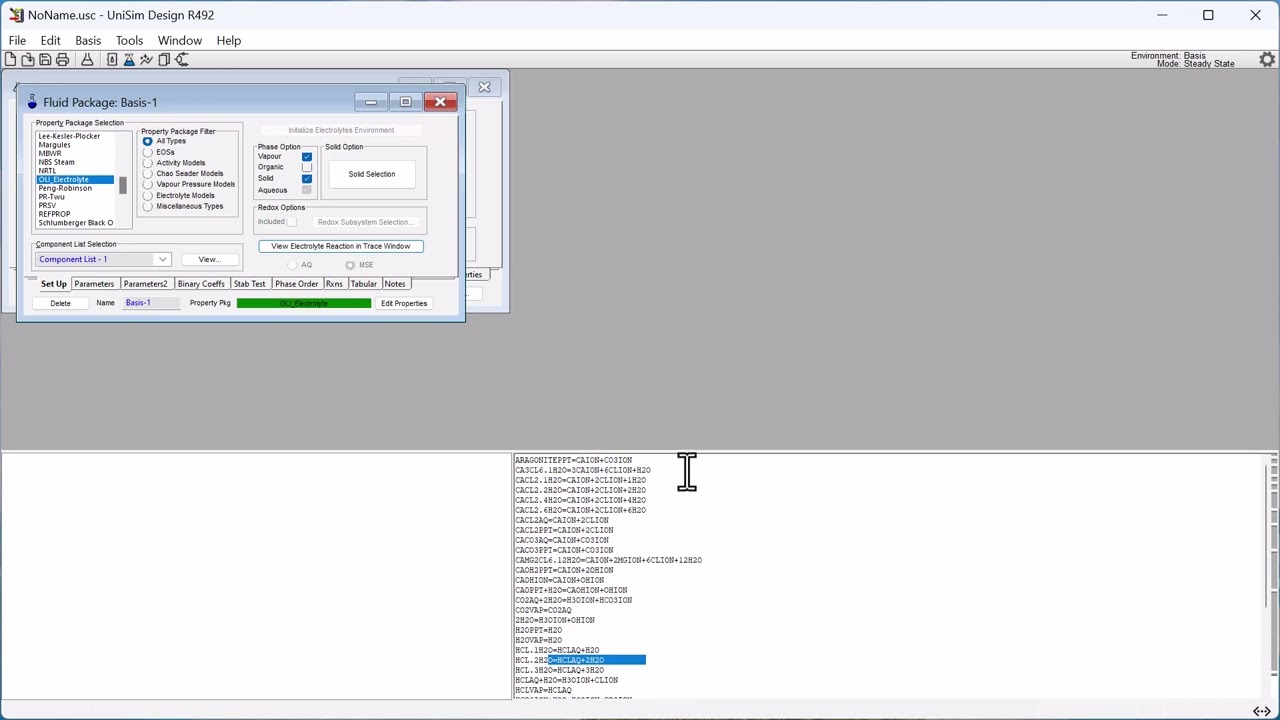1280x720 pixels.
Task: Click the Edit Properties button
Action: coord(404,303)
